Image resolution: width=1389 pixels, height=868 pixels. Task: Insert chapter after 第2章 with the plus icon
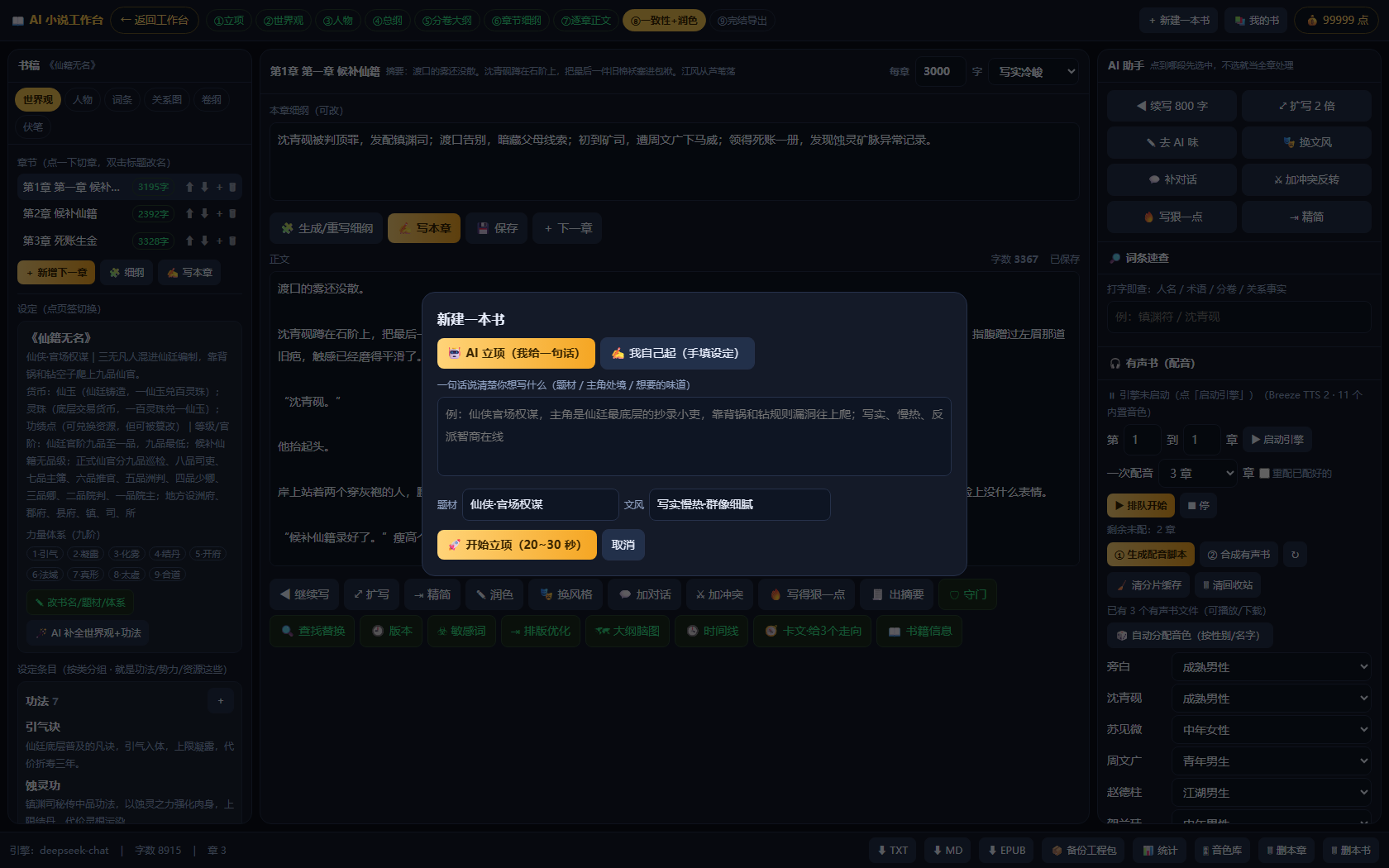(219, 214)
